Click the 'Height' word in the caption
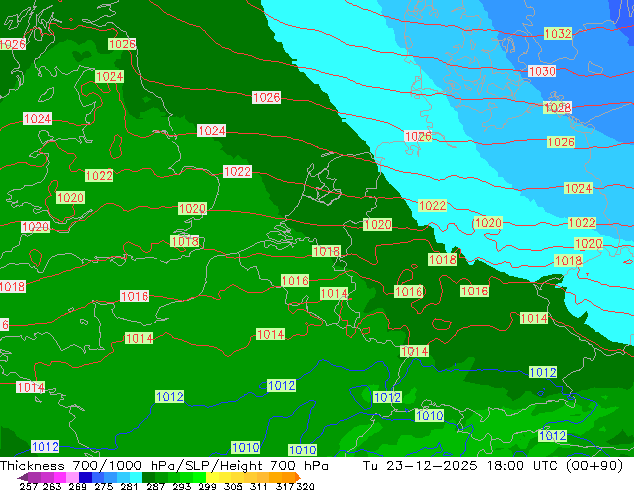 click(x=241, y=466)
